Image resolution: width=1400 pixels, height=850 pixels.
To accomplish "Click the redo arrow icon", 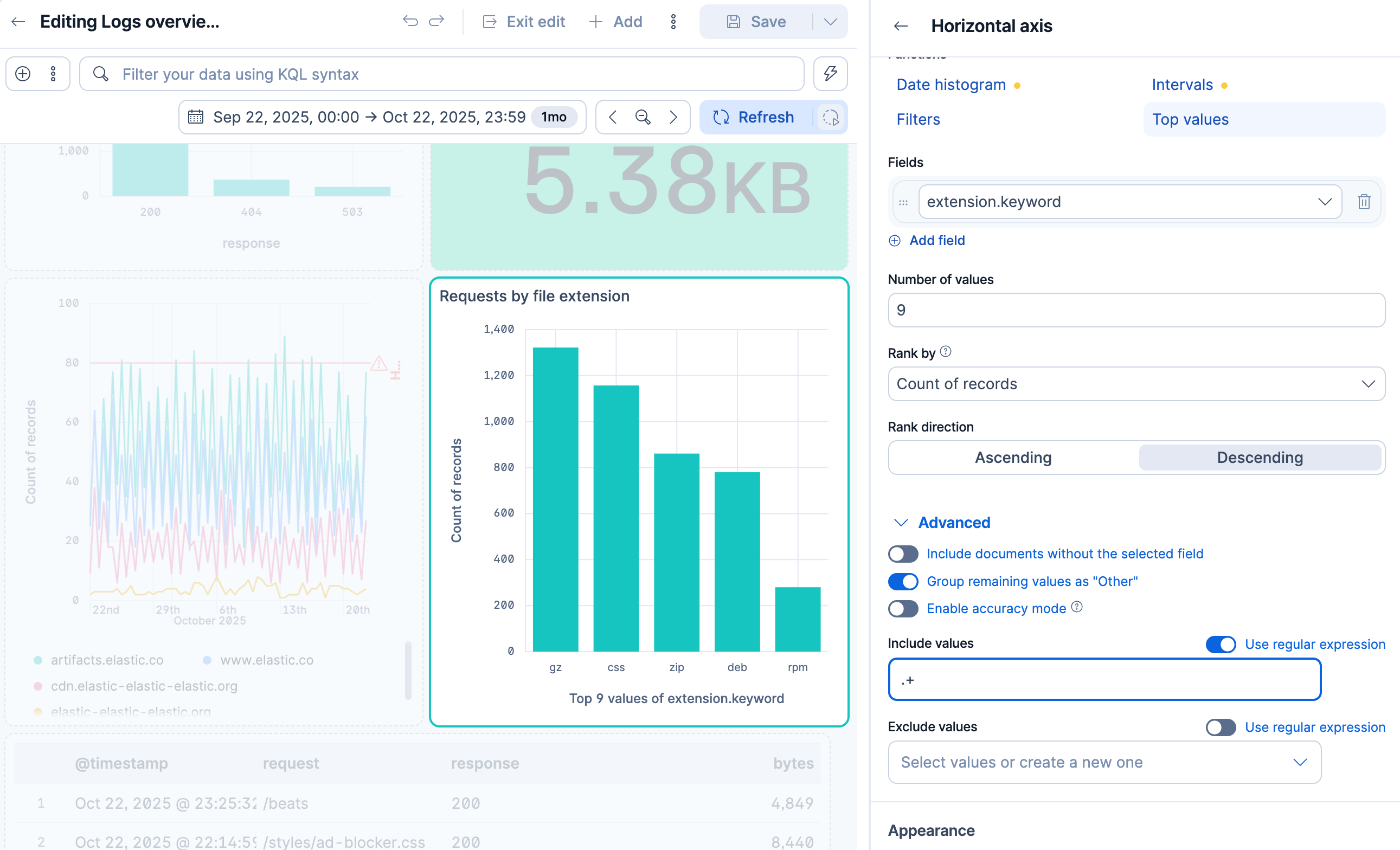I will click(436, 22).
